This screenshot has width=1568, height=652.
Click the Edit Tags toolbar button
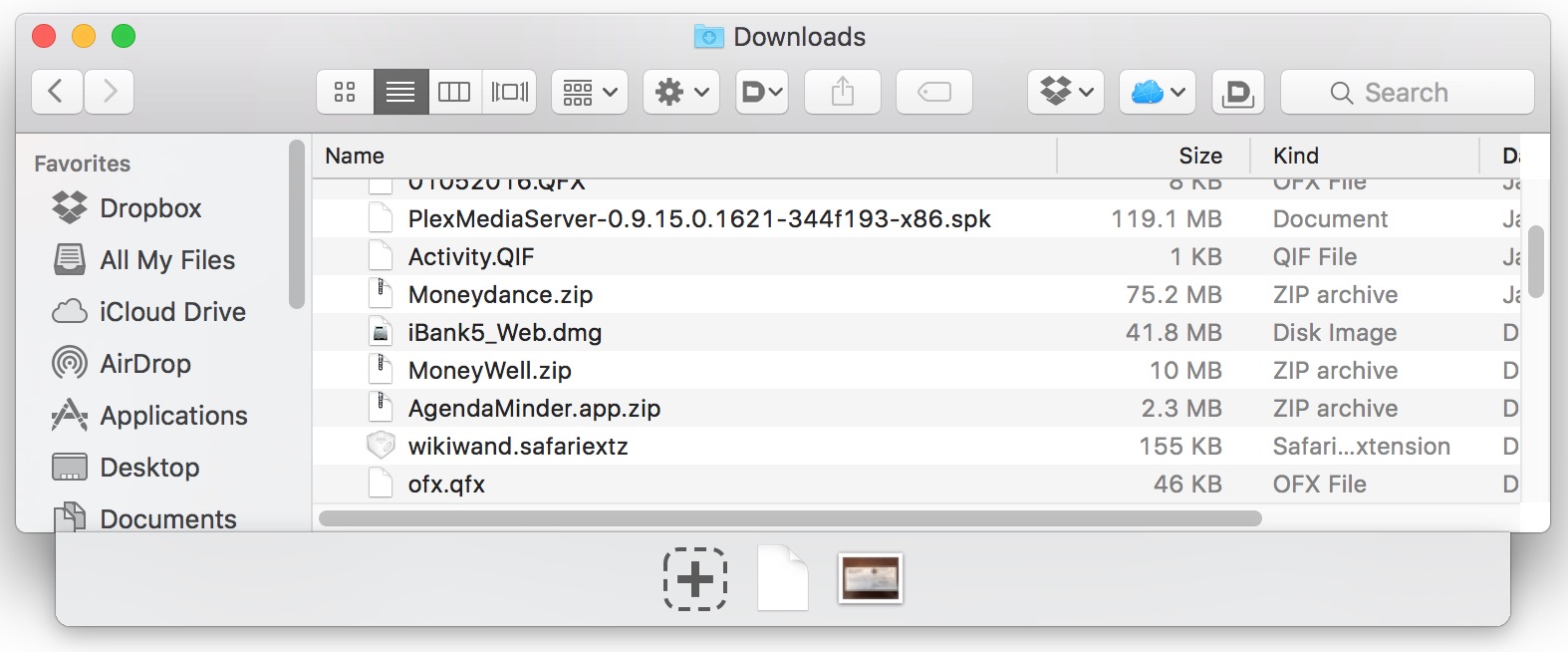tap(934, 92)
